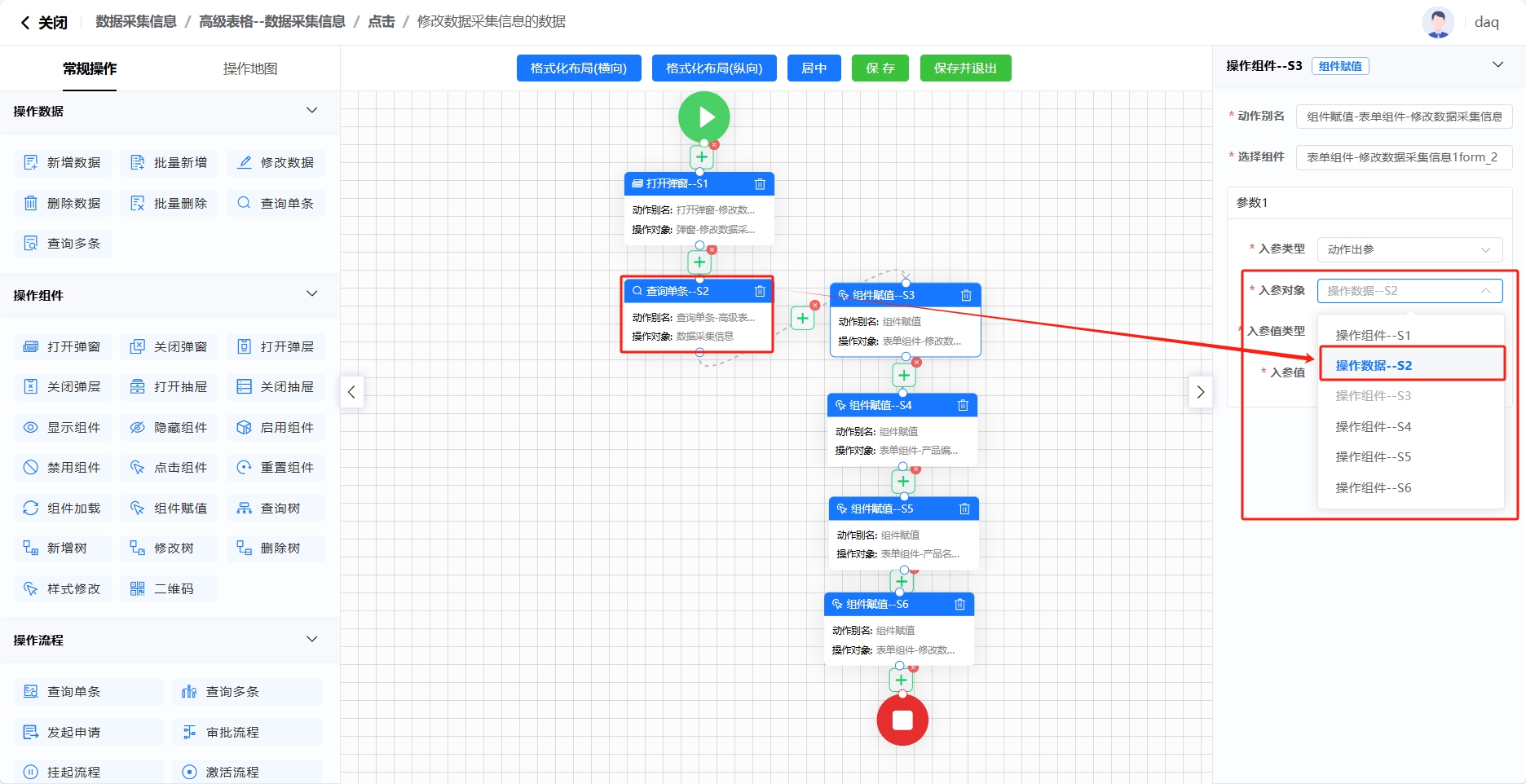
Task: Choose the 样式修改 operation
Action: click(63, 588)
